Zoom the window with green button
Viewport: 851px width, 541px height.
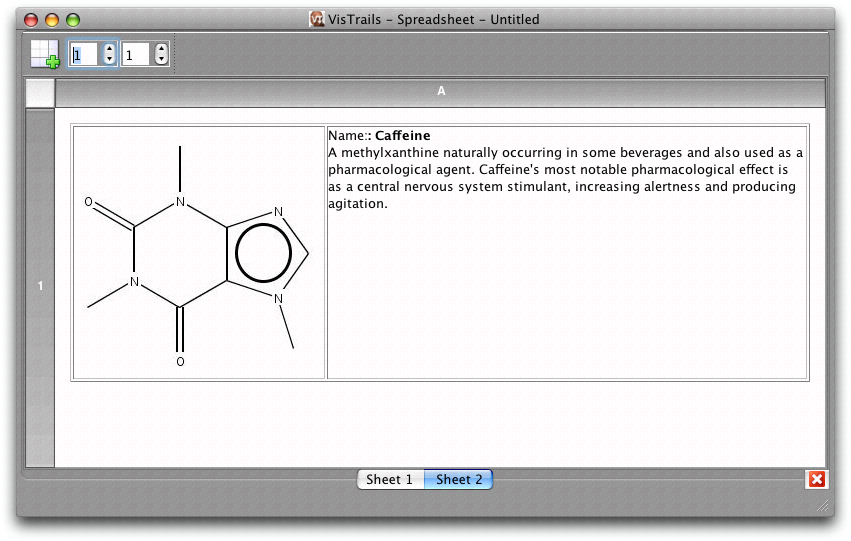pos(72,19)
